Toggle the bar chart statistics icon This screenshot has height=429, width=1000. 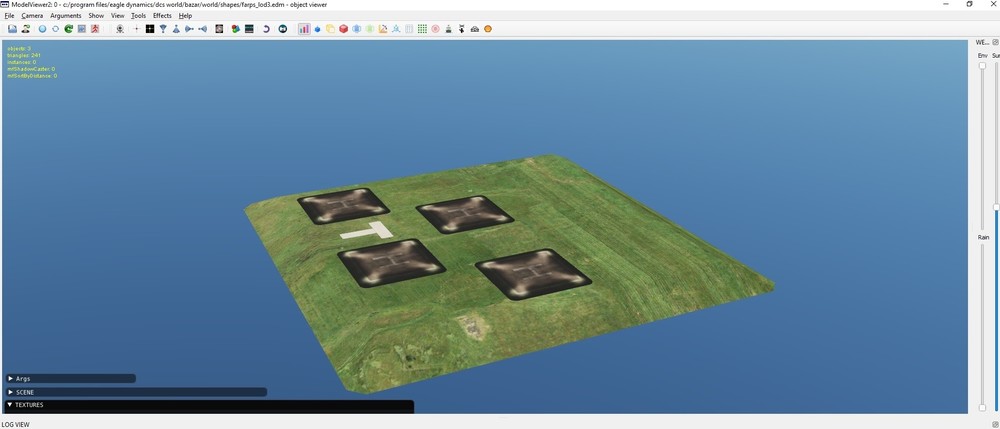click(304, 29)
